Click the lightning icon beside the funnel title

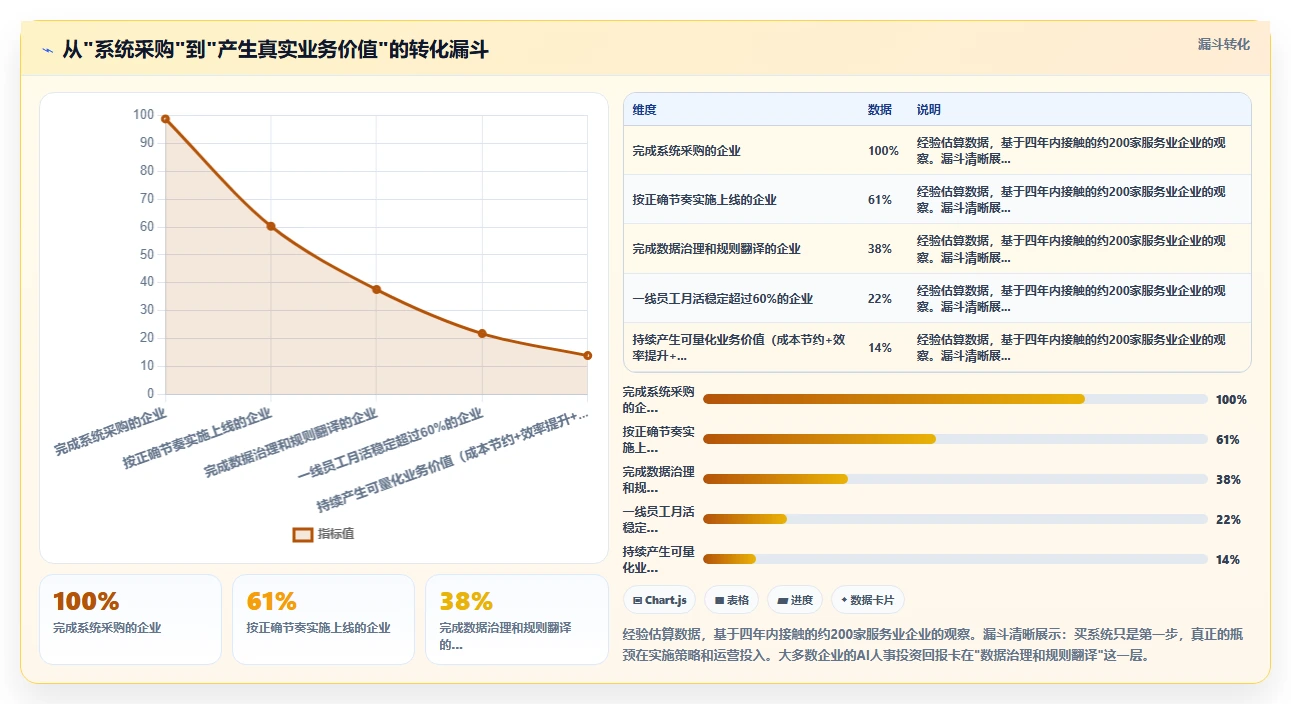[47, 50]
